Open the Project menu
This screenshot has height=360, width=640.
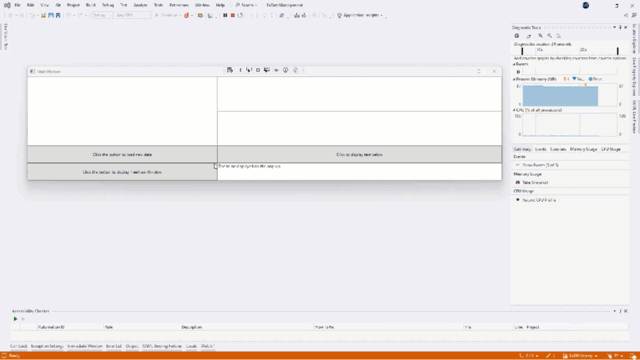pos(73,5)
